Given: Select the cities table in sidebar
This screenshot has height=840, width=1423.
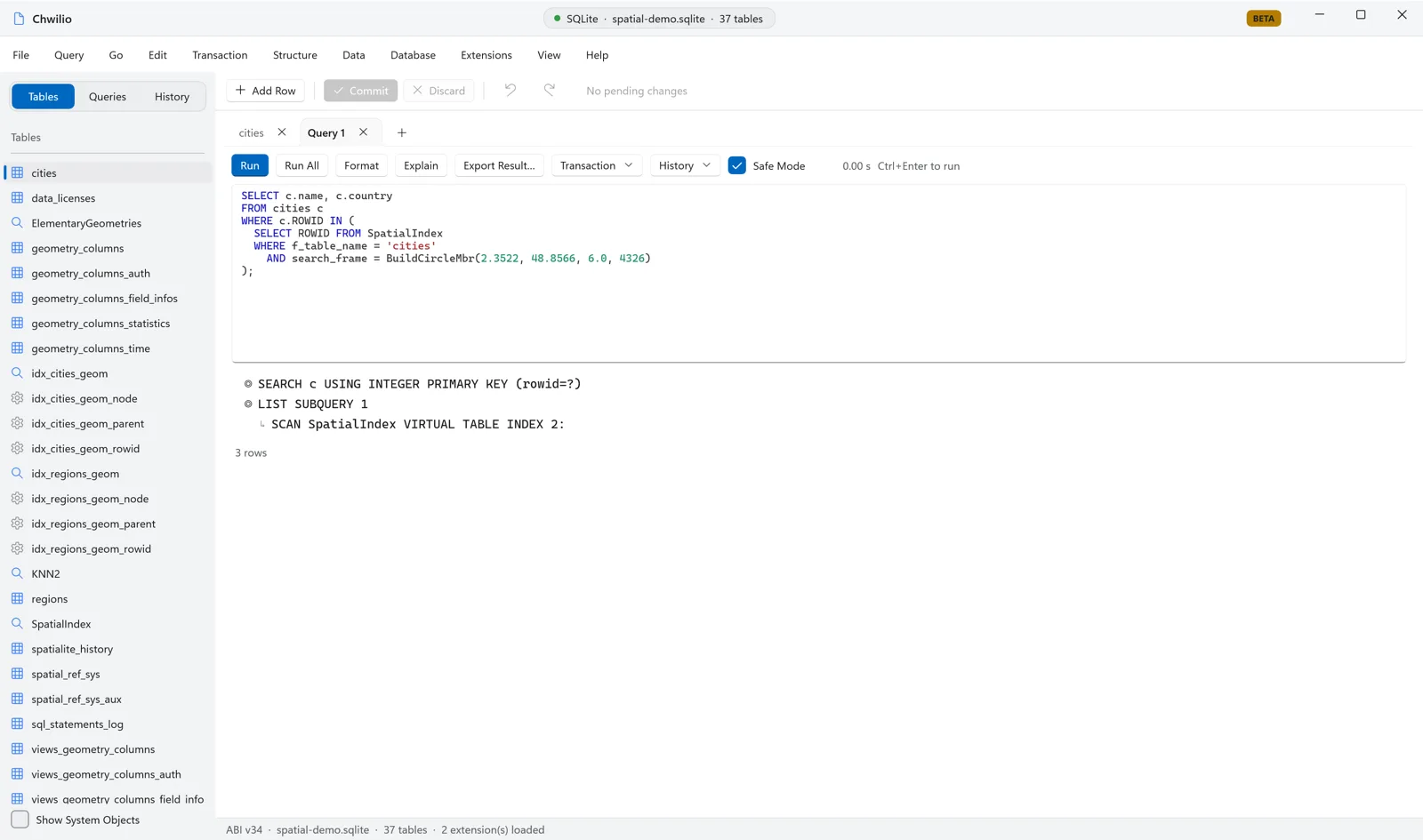Looking at the screenshot, I should (x=108, y=172).
